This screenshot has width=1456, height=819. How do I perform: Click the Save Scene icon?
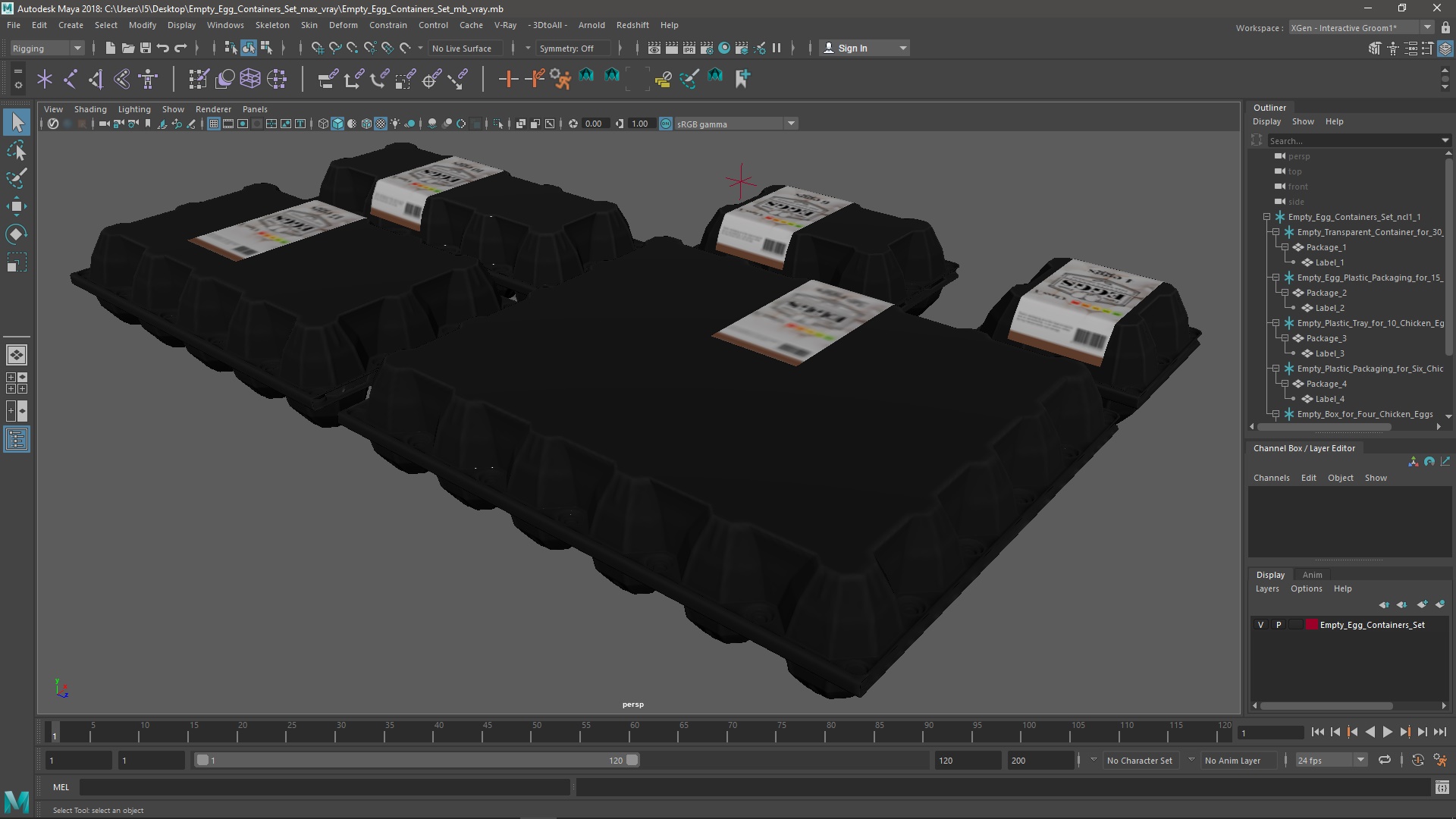pos(145,48)
